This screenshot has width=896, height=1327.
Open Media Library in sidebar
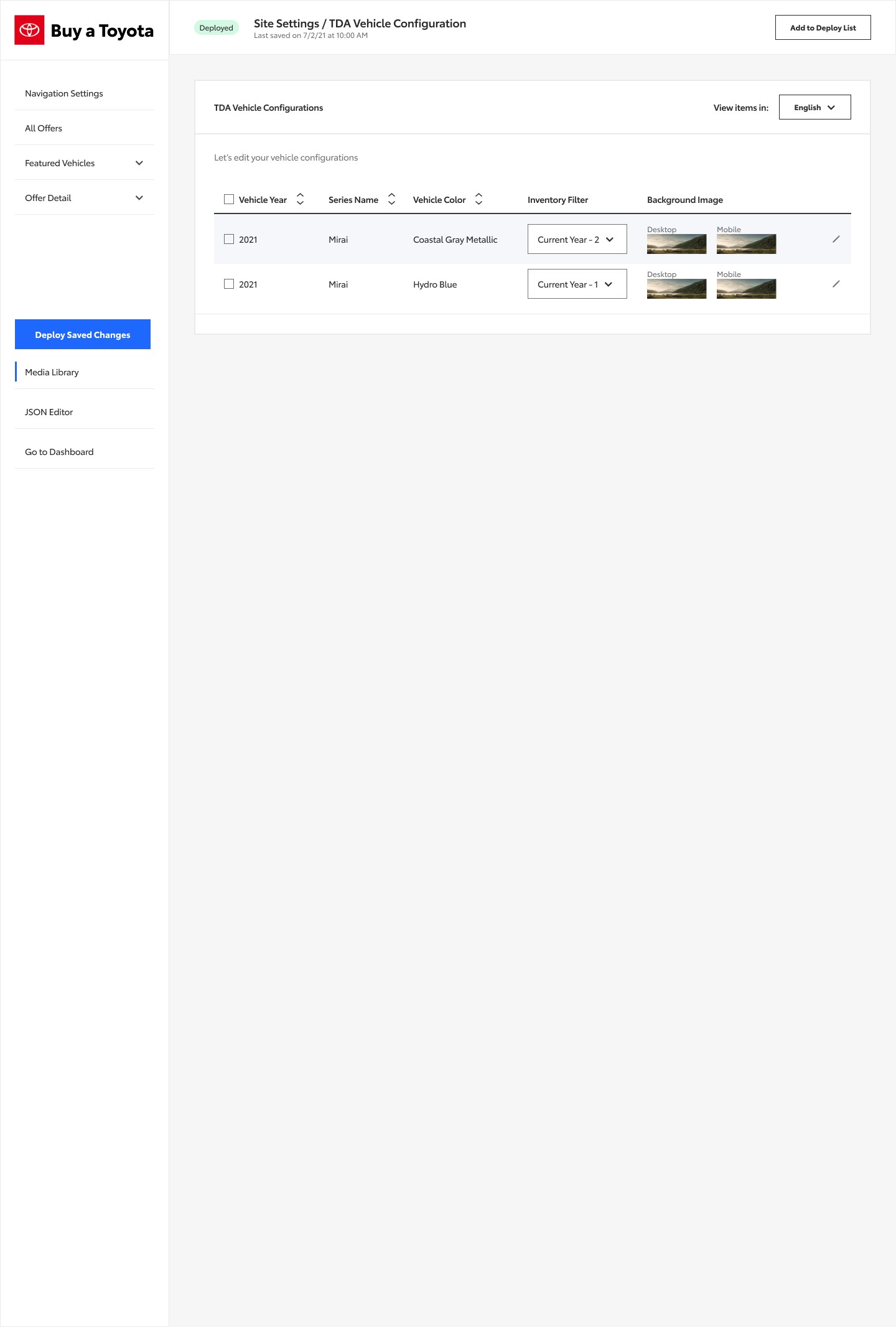click(x=52, y=372)
